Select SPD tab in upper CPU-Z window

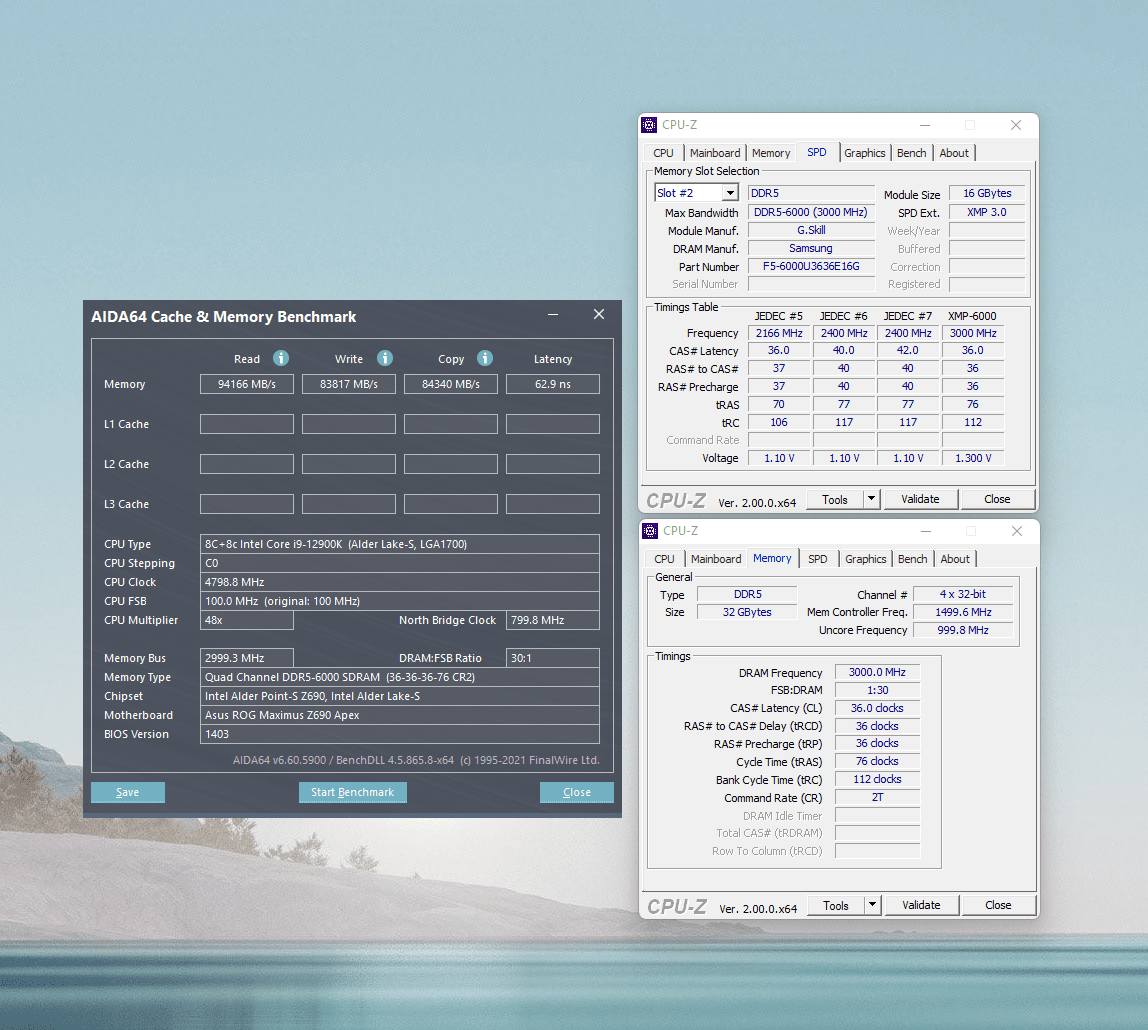pos(817,152)
